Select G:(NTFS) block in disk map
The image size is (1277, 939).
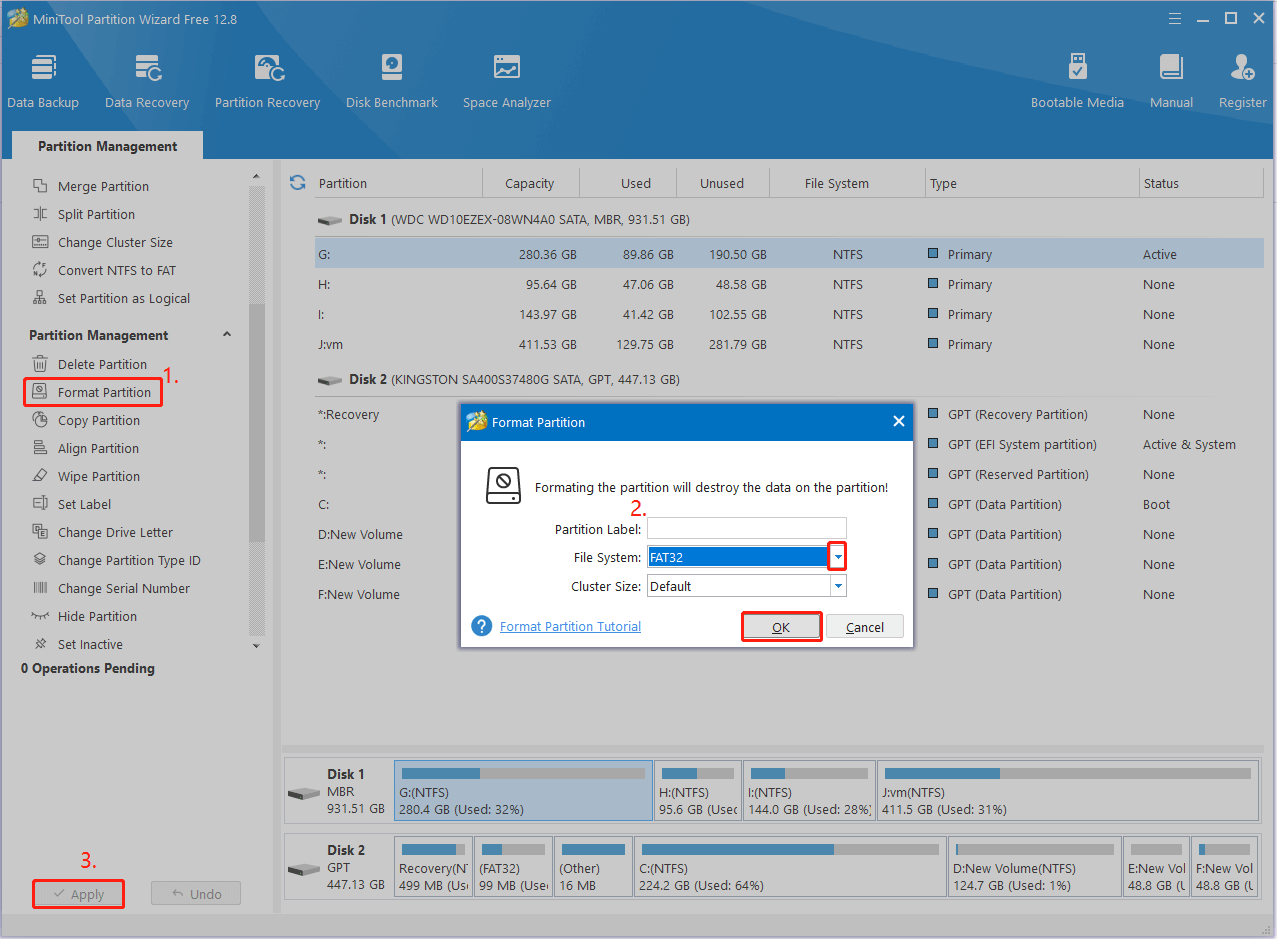[x=523, y=790]
